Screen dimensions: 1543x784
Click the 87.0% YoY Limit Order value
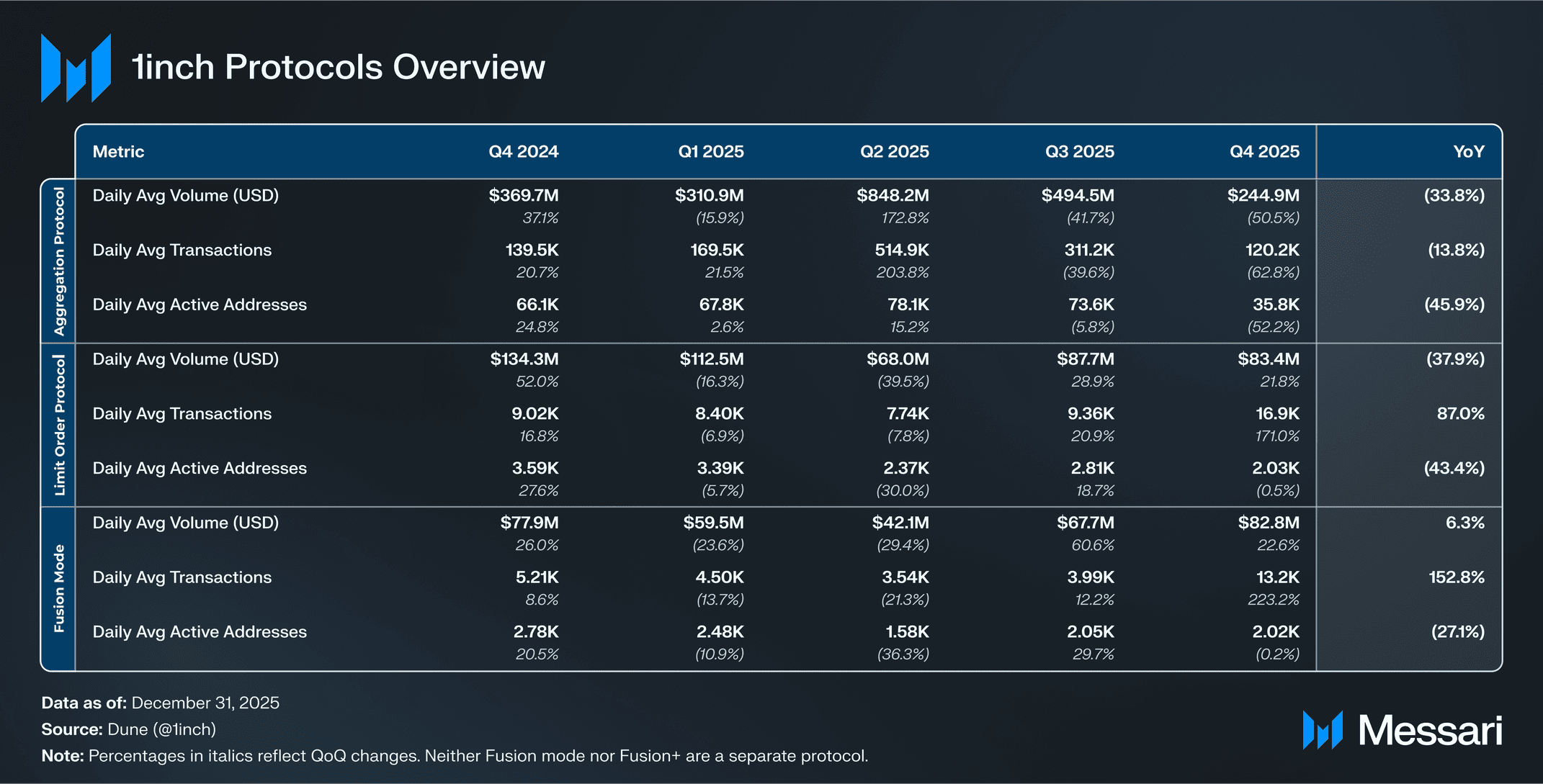click(1460, 414)
